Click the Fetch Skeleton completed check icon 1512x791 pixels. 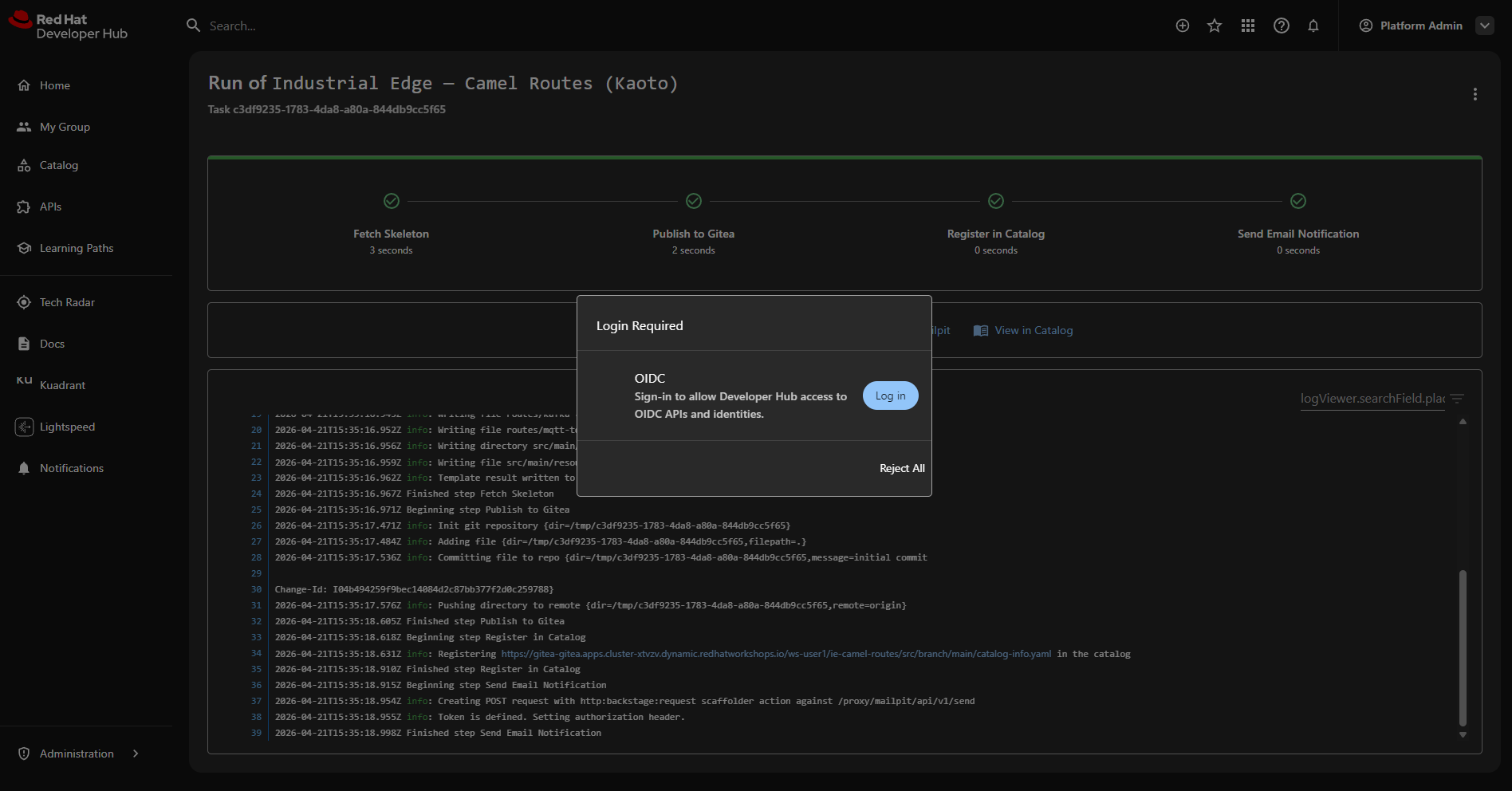click(392, 201)
